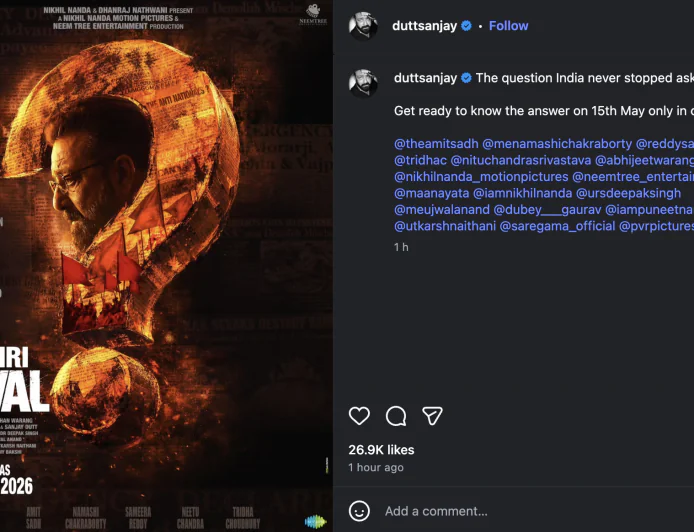
Task: Share the post with paper plane icon
Action: pos(432,416)
